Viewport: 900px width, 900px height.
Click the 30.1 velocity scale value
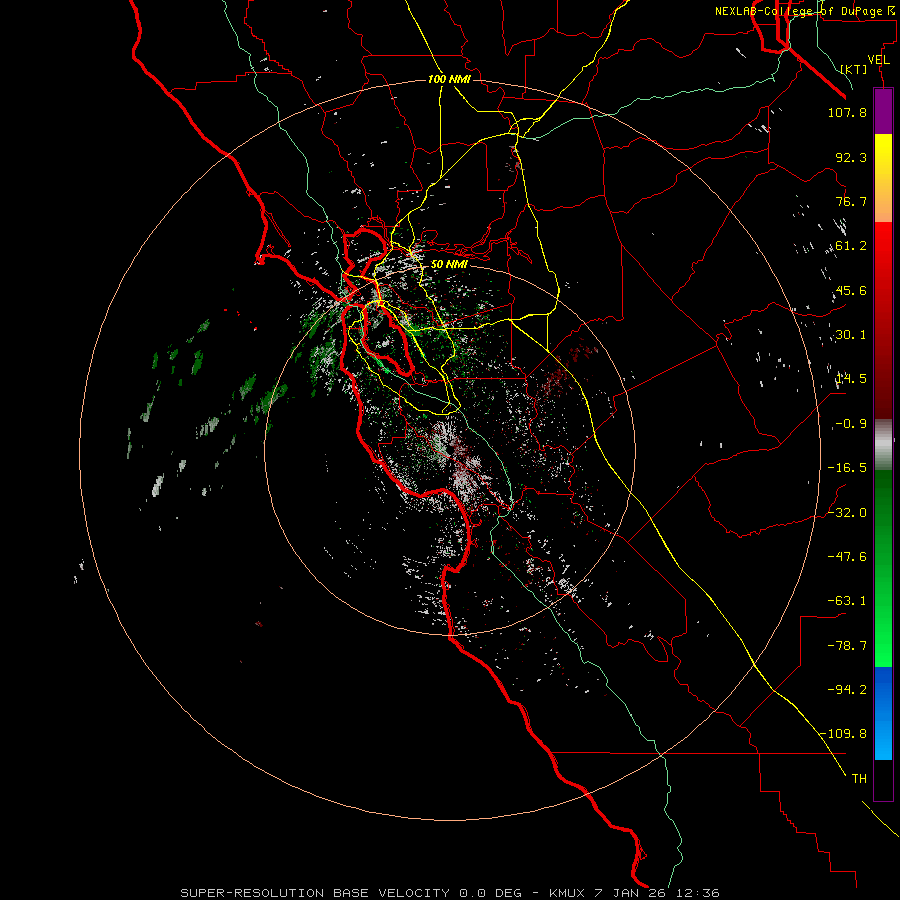click(x=851, y=335)
